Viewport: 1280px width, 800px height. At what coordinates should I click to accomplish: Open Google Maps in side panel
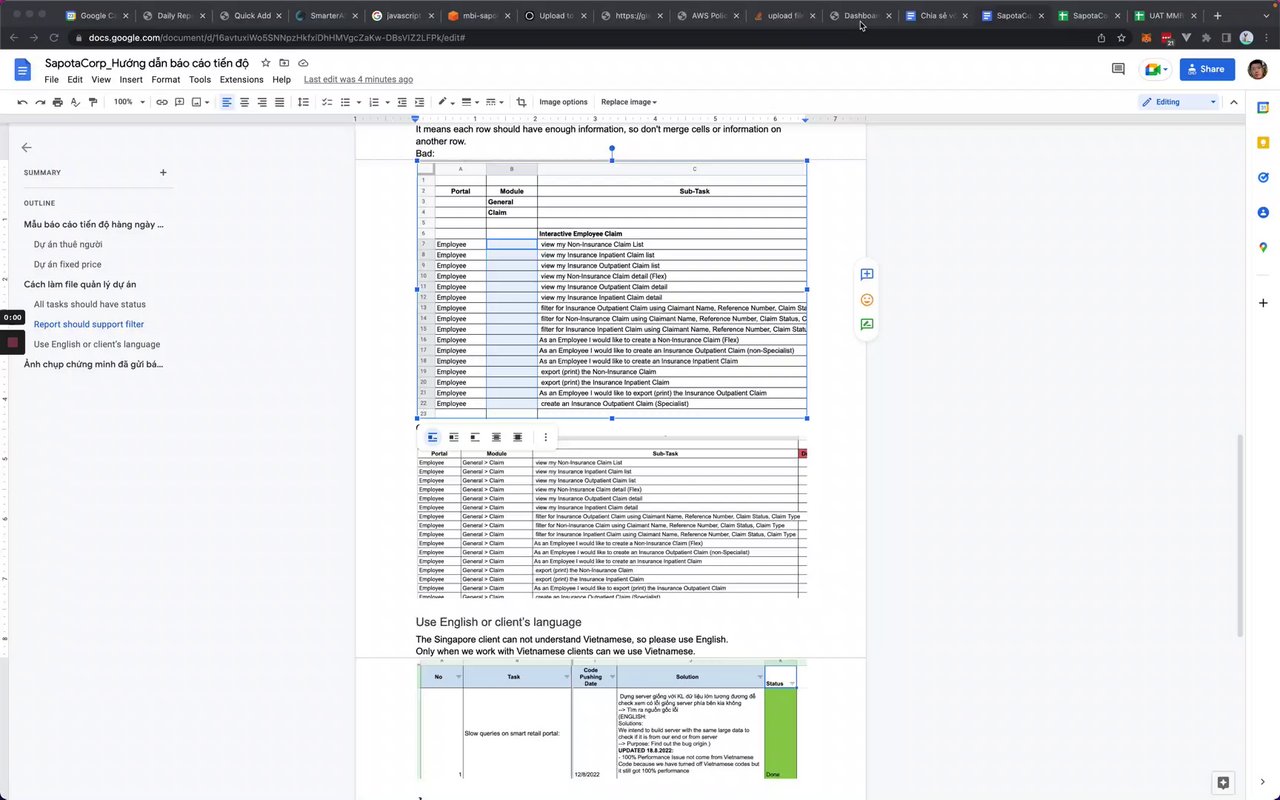[x=1263, y=247]
